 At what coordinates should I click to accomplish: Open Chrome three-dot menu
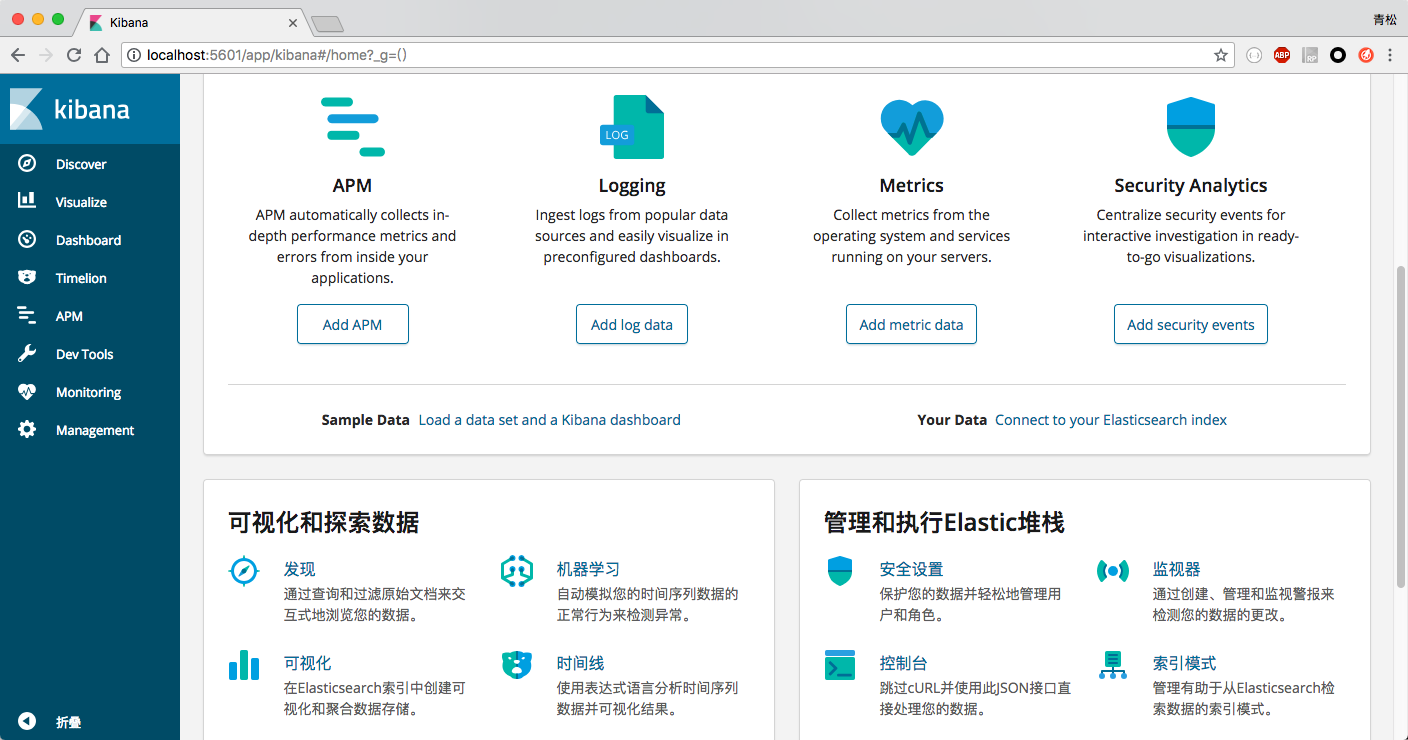(x=1390, y=55)
